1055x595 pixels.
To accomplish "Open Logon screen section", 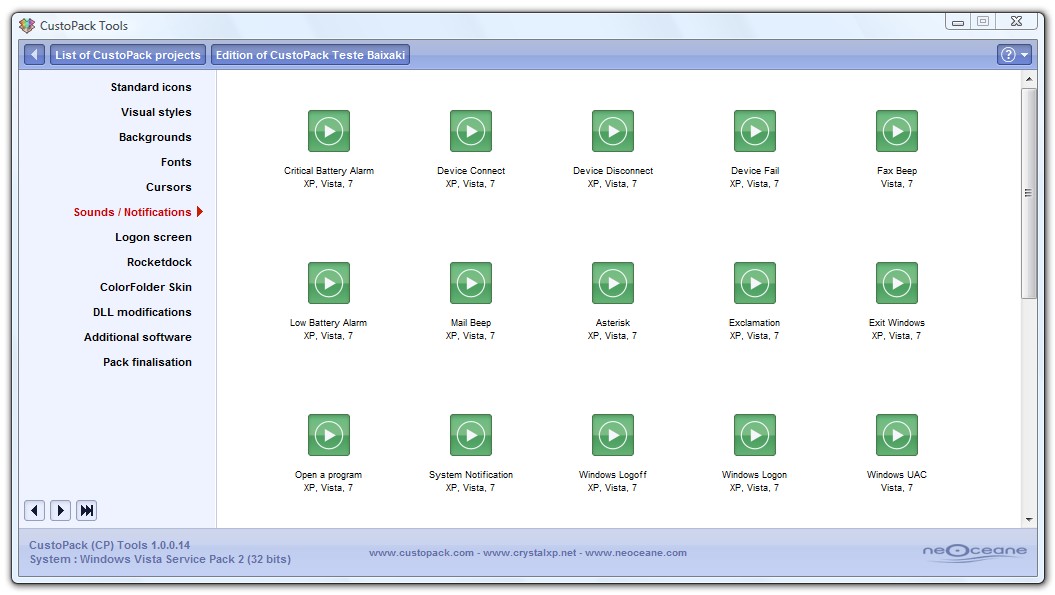I will 153,237.
